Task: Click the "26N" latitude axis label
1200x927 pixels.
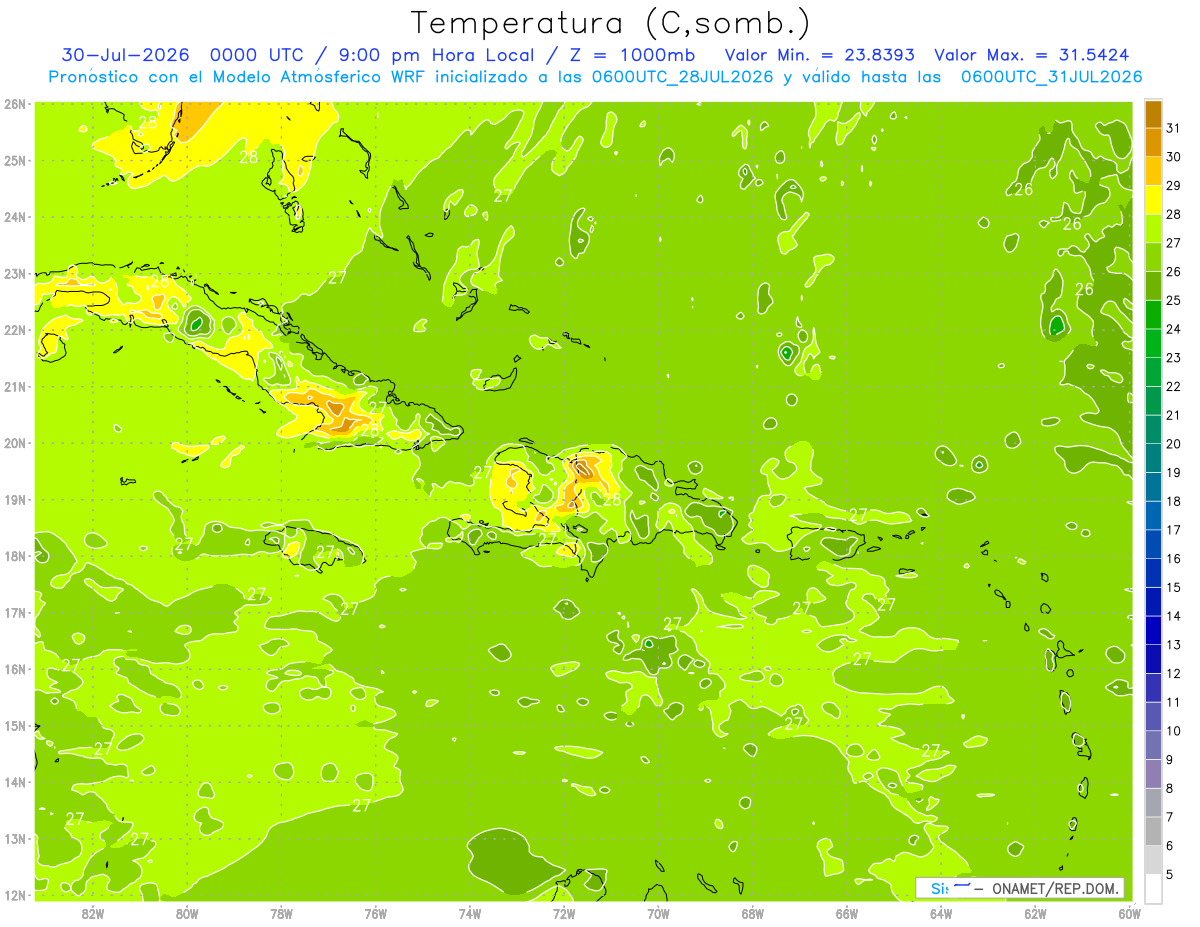Action: 14,104
